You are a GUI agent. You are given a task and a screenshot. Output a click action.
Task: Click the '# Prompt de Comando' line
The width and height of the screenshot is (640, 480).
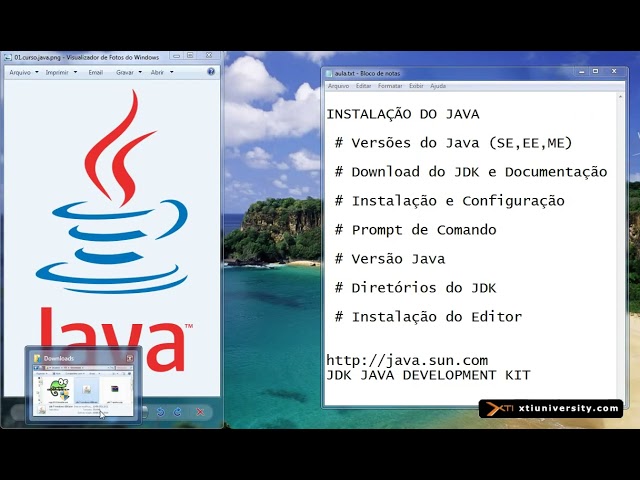point(415,230)
